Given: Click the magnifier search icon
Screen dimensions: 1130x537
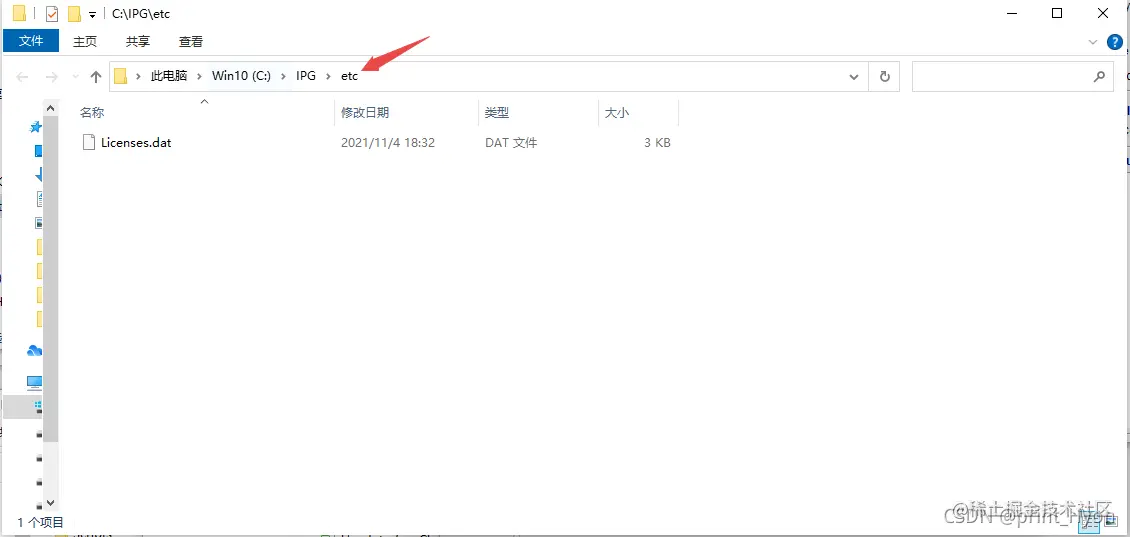Looking at the screenshot, I should point(1100,76).
